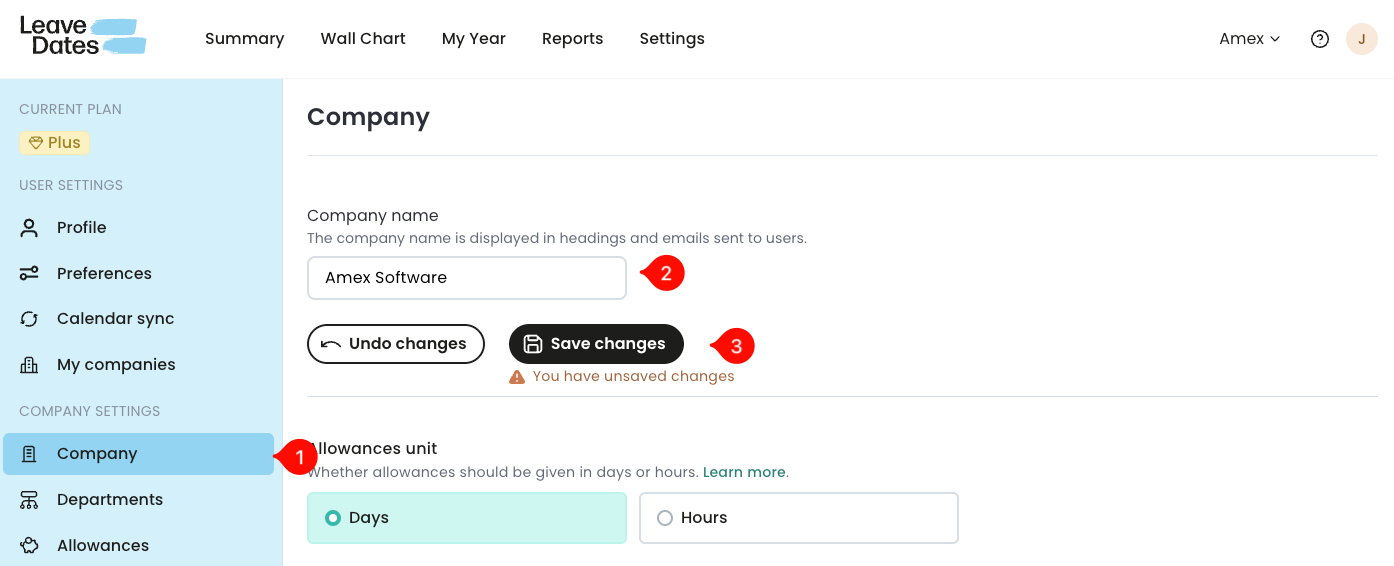Viewport: 1394px width, 566px height.
Task: Go to the Reports menu
Action: [x=572, y=39]
